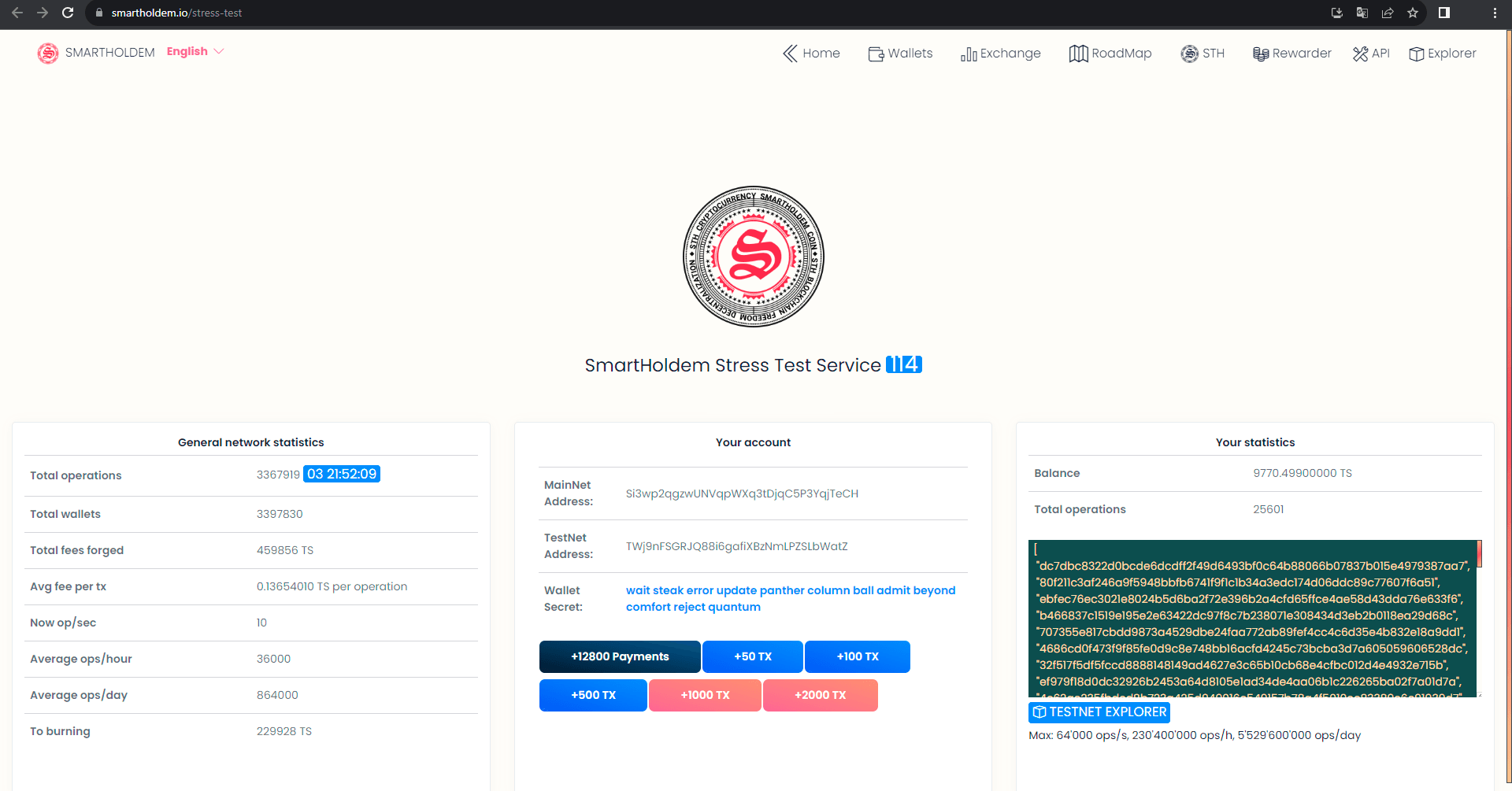Open the Rewarder menu item
Image resolution: width=1512 pixels, height=791 pixels.
[x=1292, y=53]
